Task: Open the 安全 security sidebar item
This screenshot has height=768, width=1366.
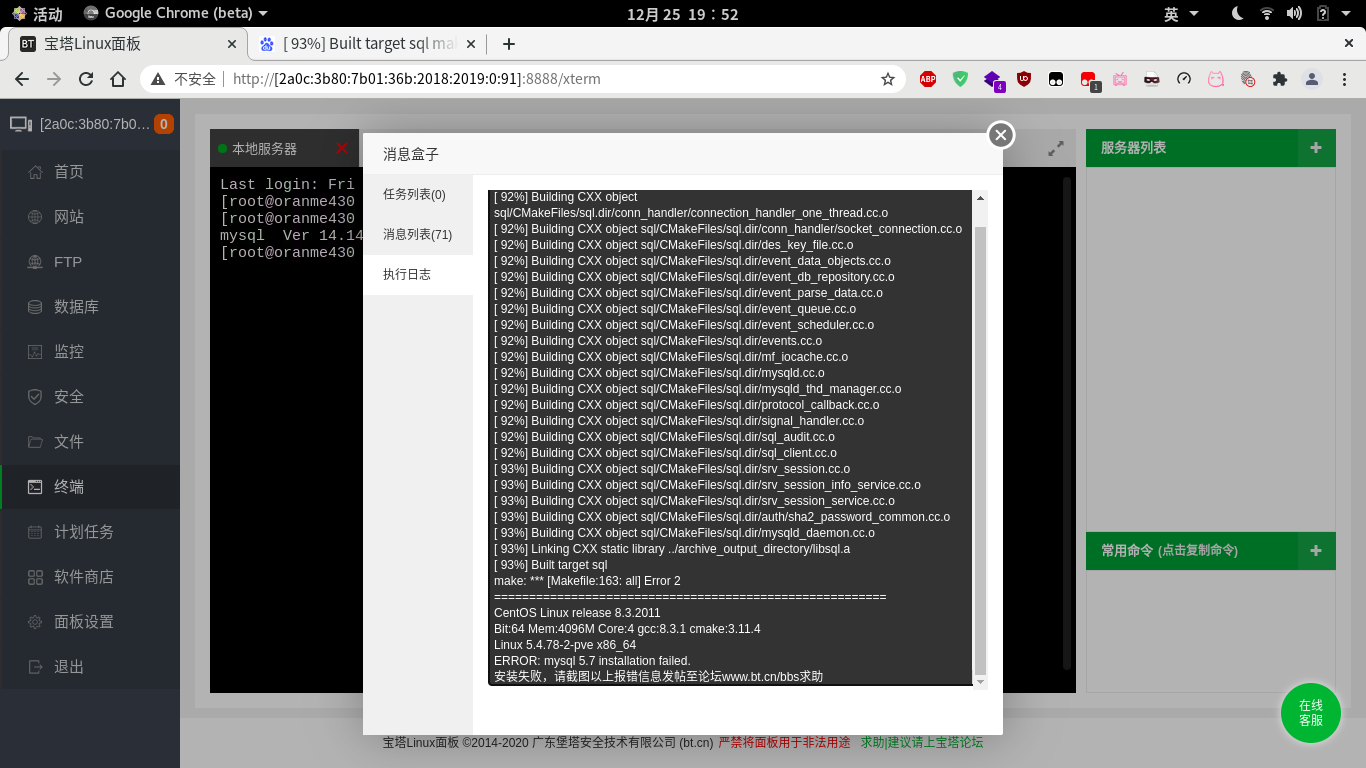Action: click(x=90, y=397)
